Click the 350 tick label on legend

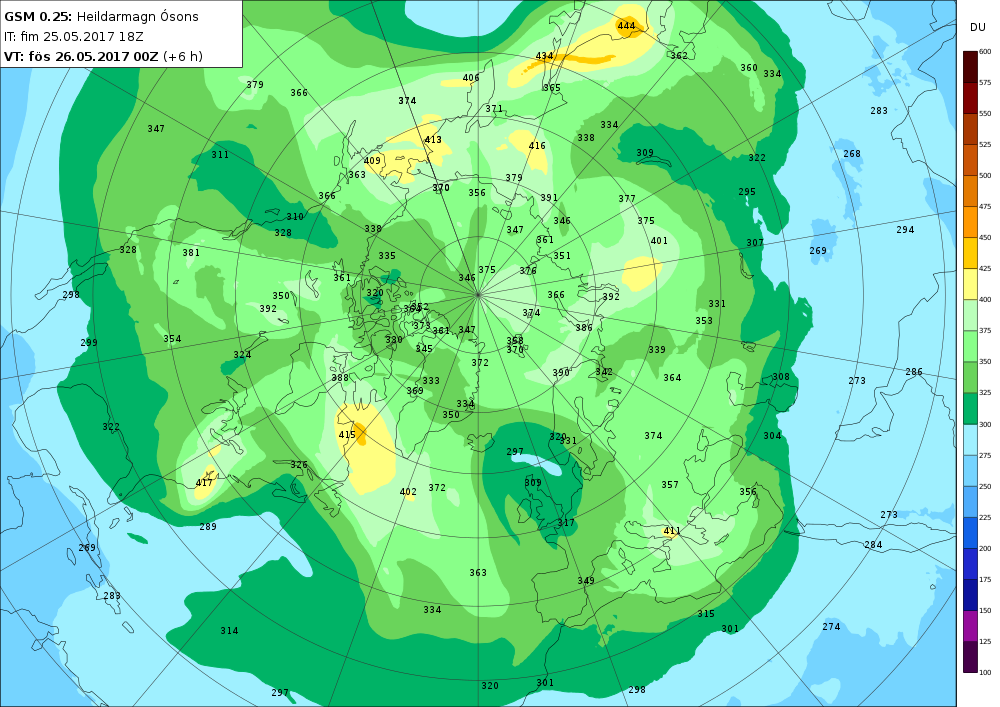click(x=985, y=362)
